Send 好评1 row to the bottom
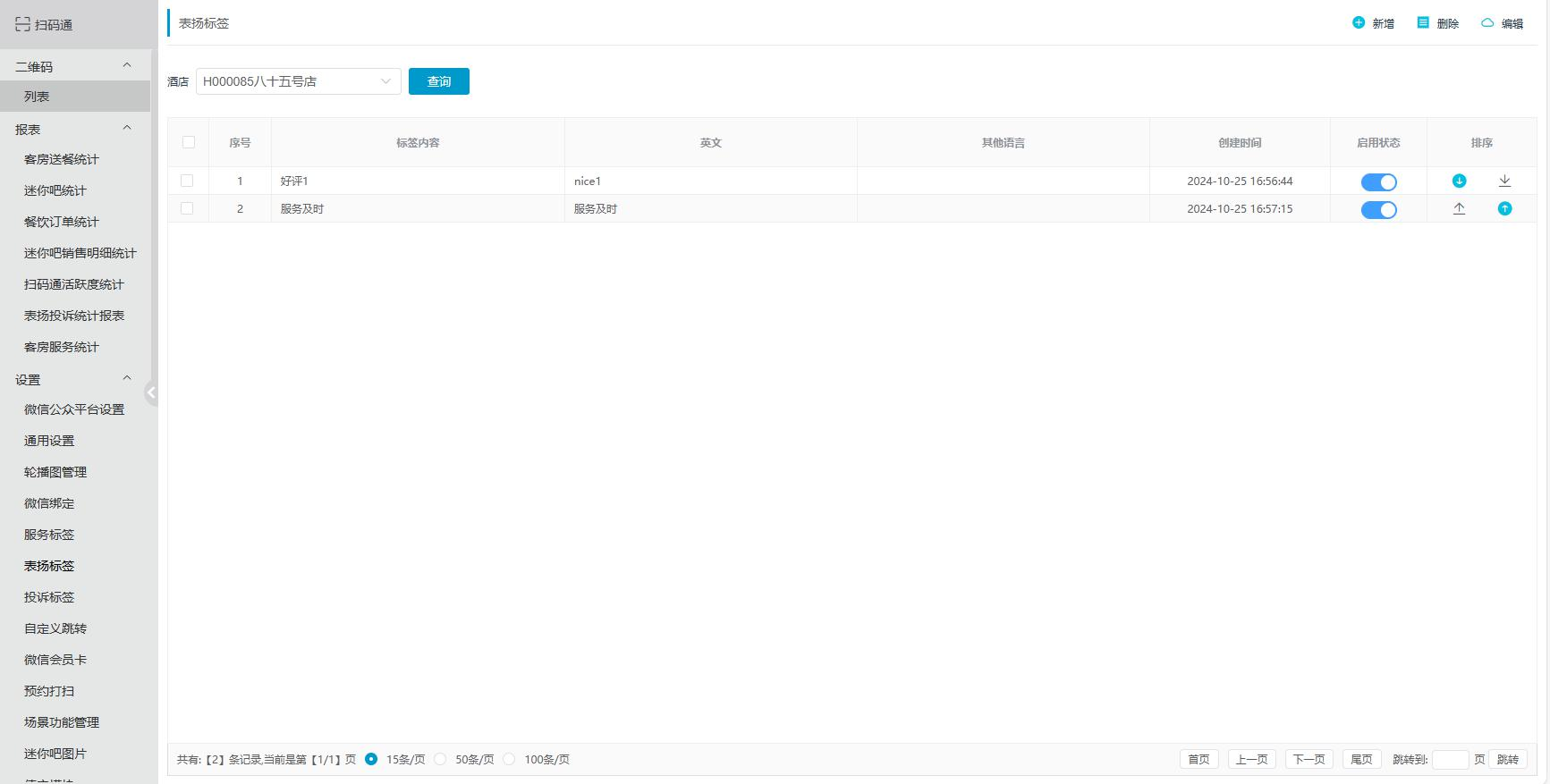The image size is (1550, 784). 1504,181
